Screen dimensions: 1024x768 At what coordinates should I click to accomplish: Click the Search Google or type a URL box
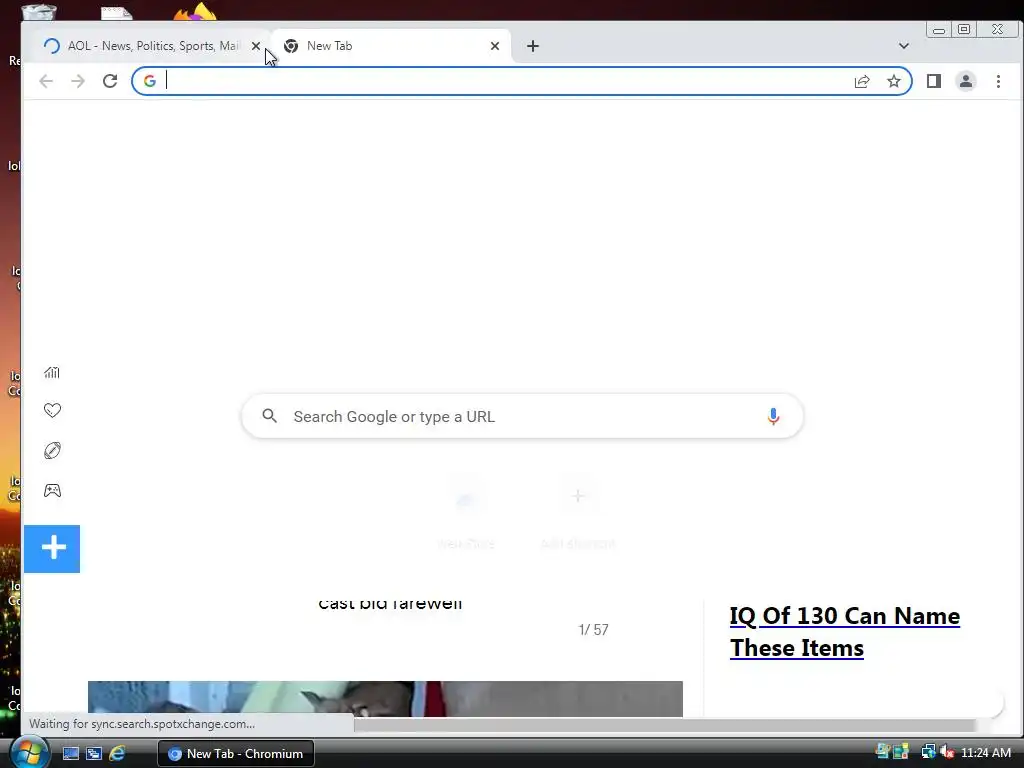(x=522, y=416)
